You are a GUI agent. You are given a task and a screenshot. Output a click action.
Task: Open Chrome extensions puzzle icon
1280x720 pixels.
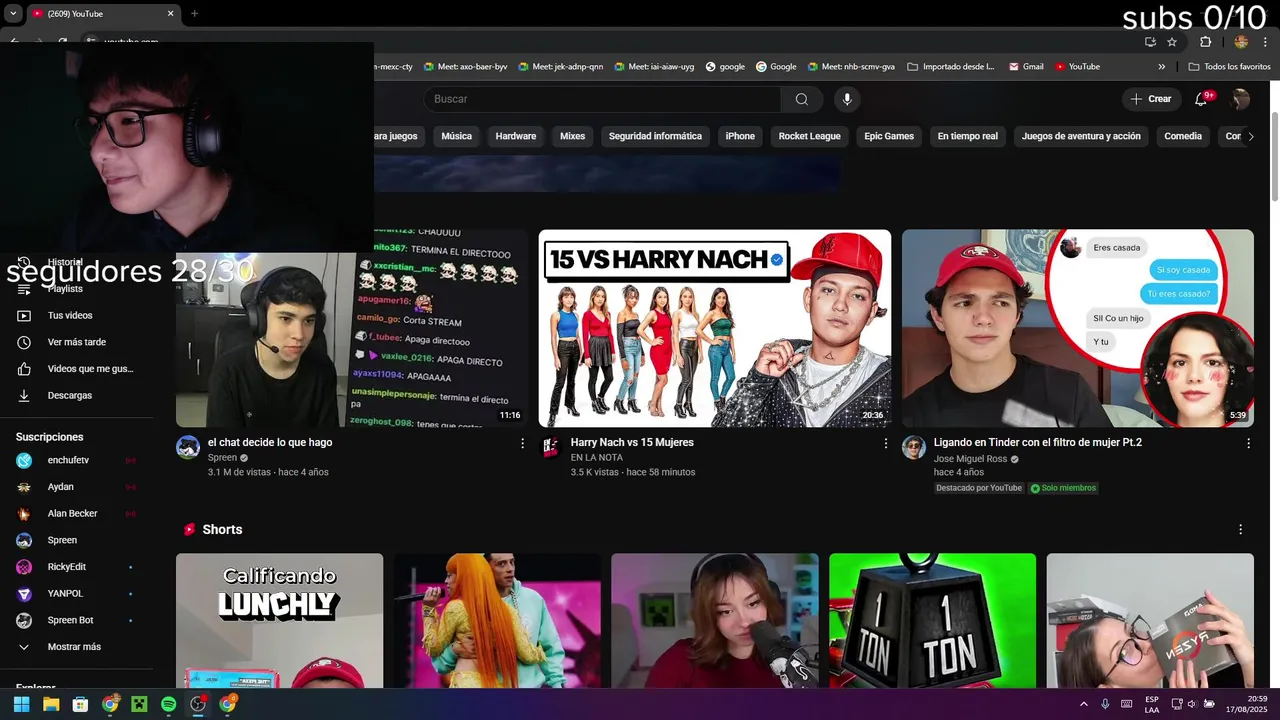tap(1205, 42)
